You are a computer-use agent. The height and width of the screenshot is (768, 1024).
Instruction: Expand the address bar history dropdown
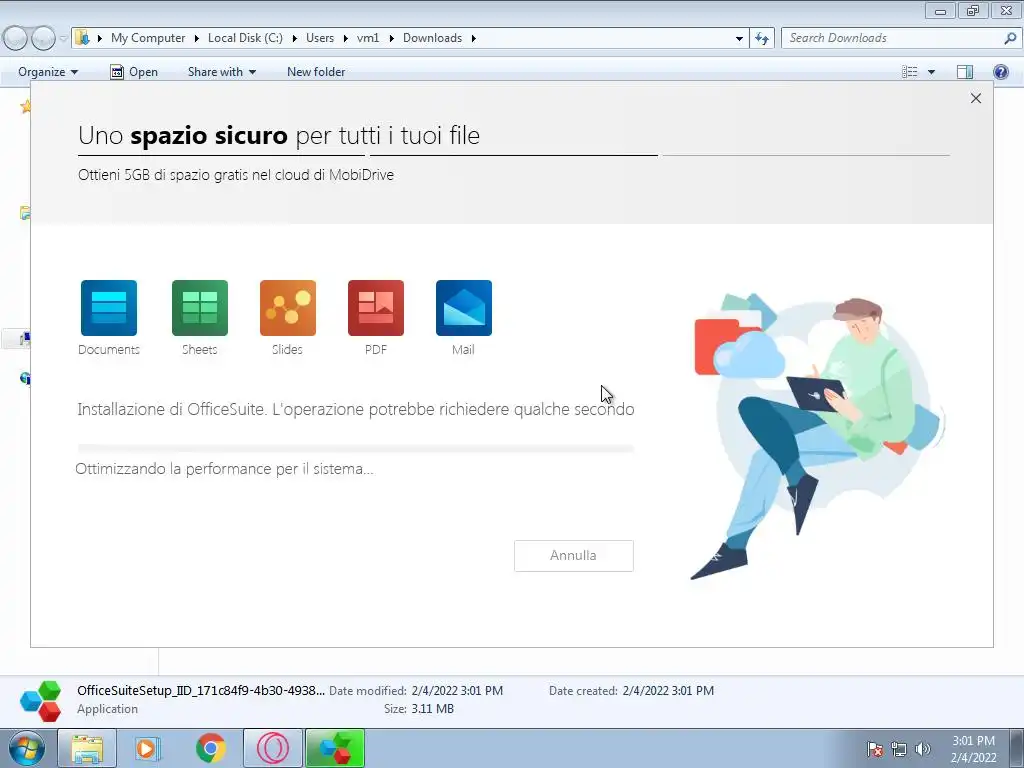tap(739, 38)
